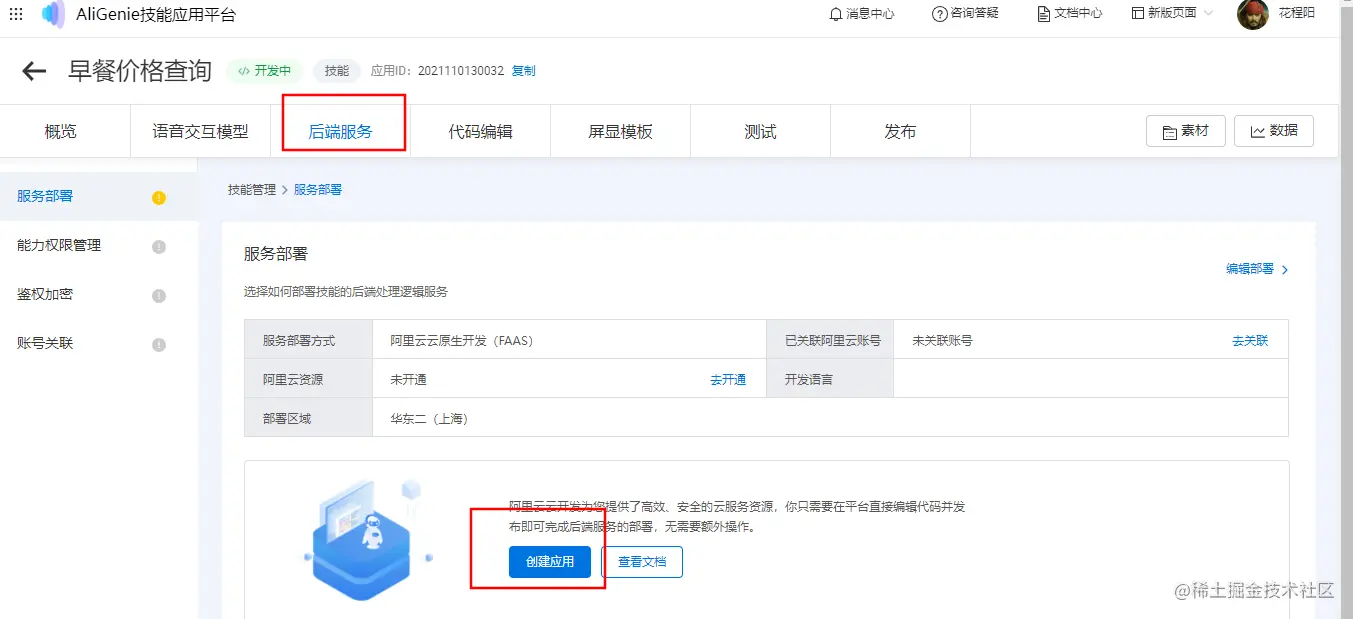
Task: Click the gray status icon beside 能力权限管理
Action: pyautogui.click(x=159, y=247)
